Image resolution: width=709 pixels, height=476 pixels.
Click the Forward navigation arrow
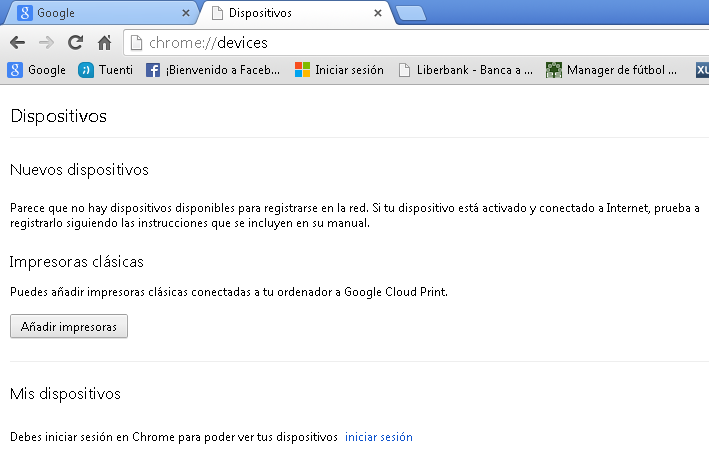pyautogui.click(x=46, y=43)
